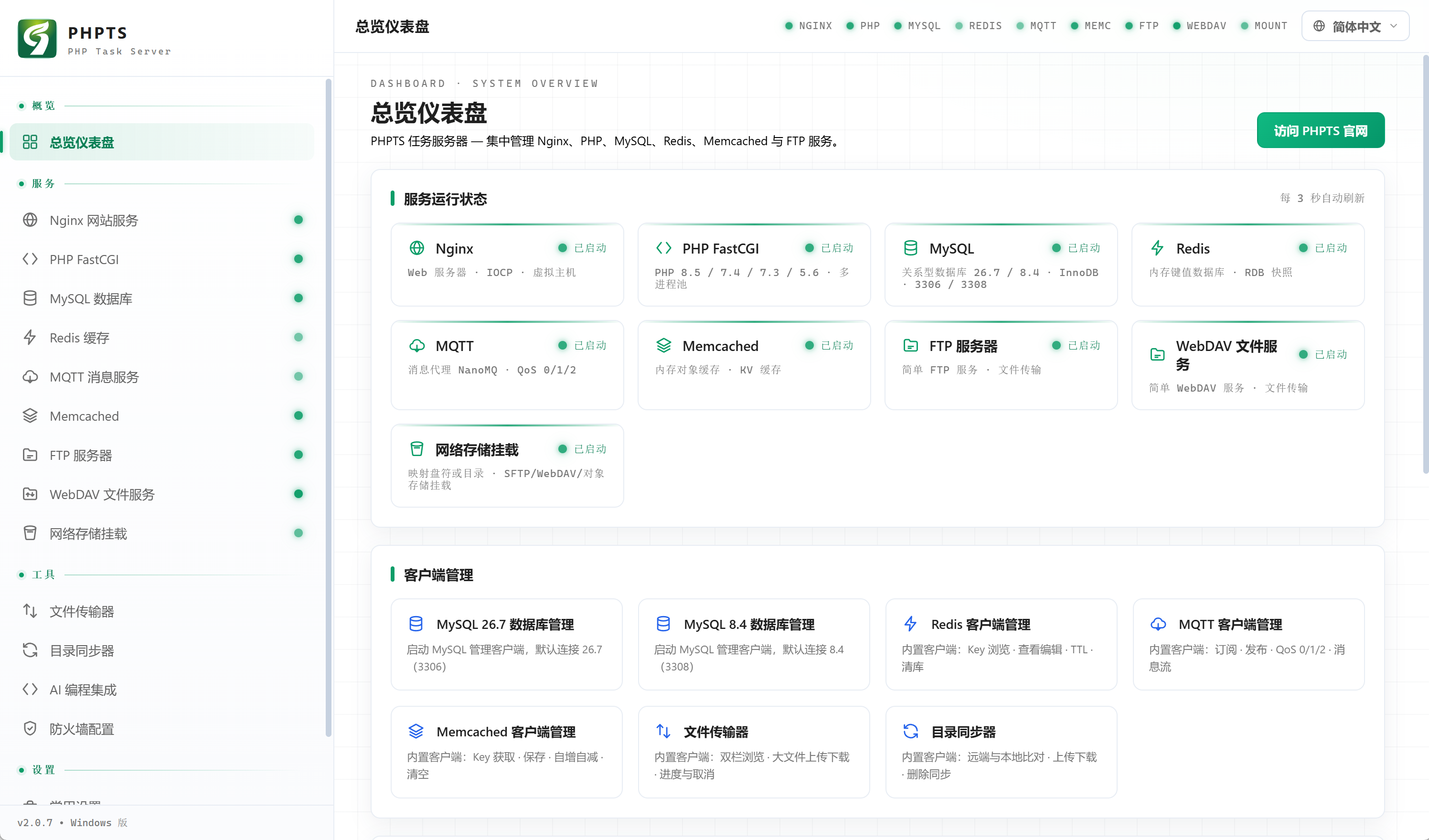Click the sidebar vertical scrollbar
The width and height of the screenshot is (1429, 840).
click(328, 408)
